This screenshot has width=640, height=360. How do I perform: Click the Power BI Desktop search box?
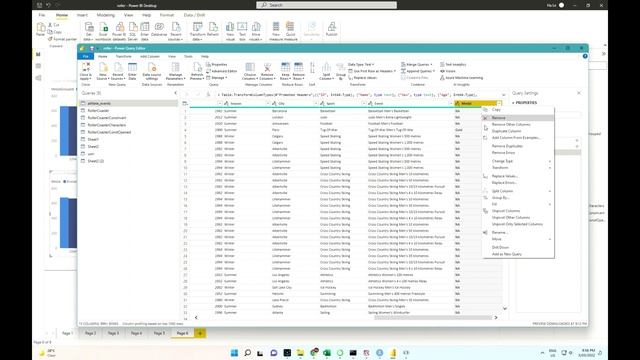[327, 5]
